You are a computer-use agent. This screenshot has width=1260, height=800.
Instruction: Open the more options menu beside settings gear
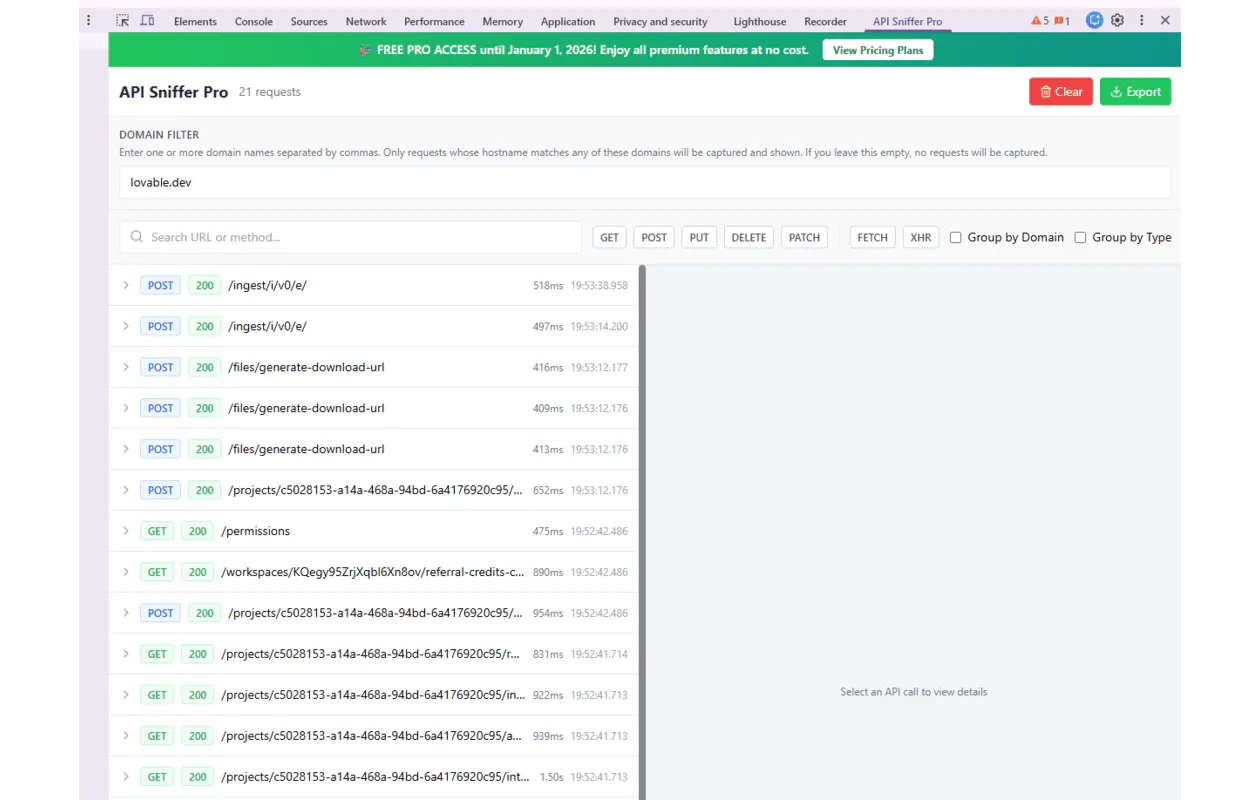(x=1141, y=20)
